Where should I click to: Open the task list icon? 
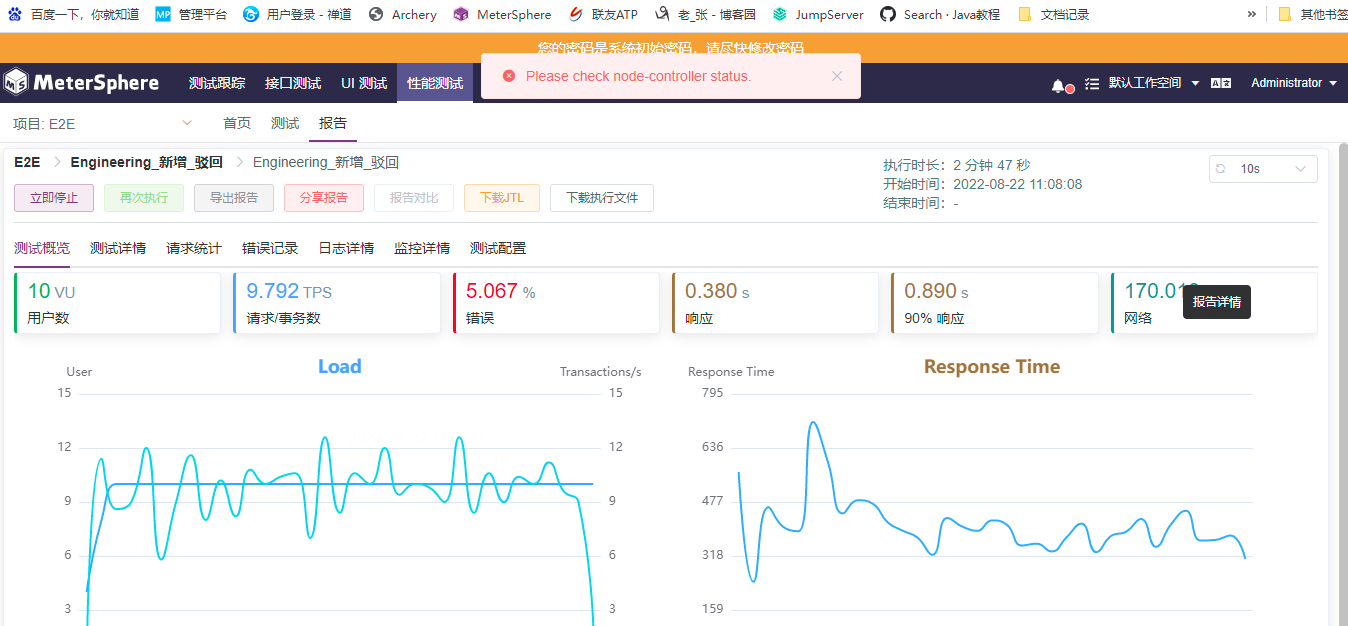[x=1091, y=84]
